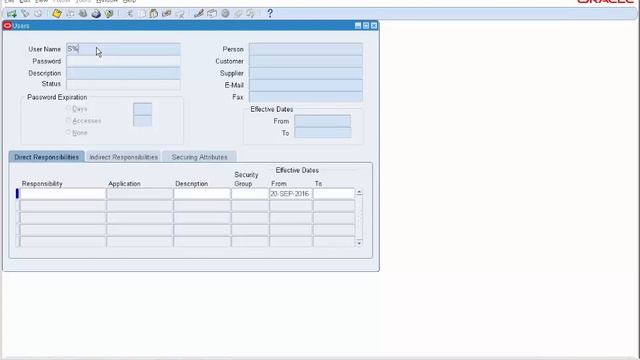This screenshot has height=360, width=640.
Task: Select the Days password expiration radio
Action: tap(68, 109)
